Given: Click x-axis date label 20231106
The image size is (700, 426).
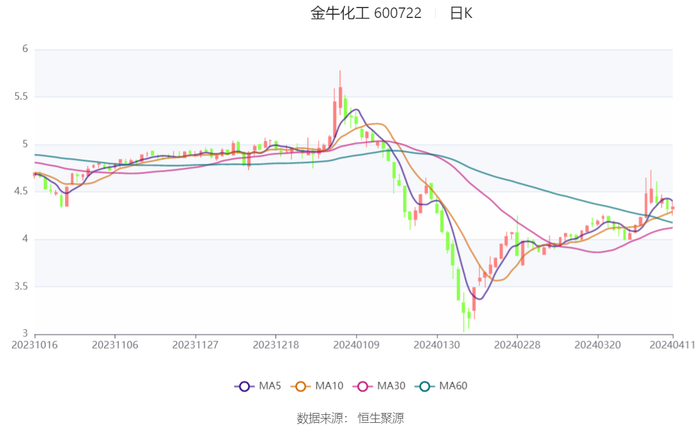Looking at the screenshot, I should pos(115,345).
